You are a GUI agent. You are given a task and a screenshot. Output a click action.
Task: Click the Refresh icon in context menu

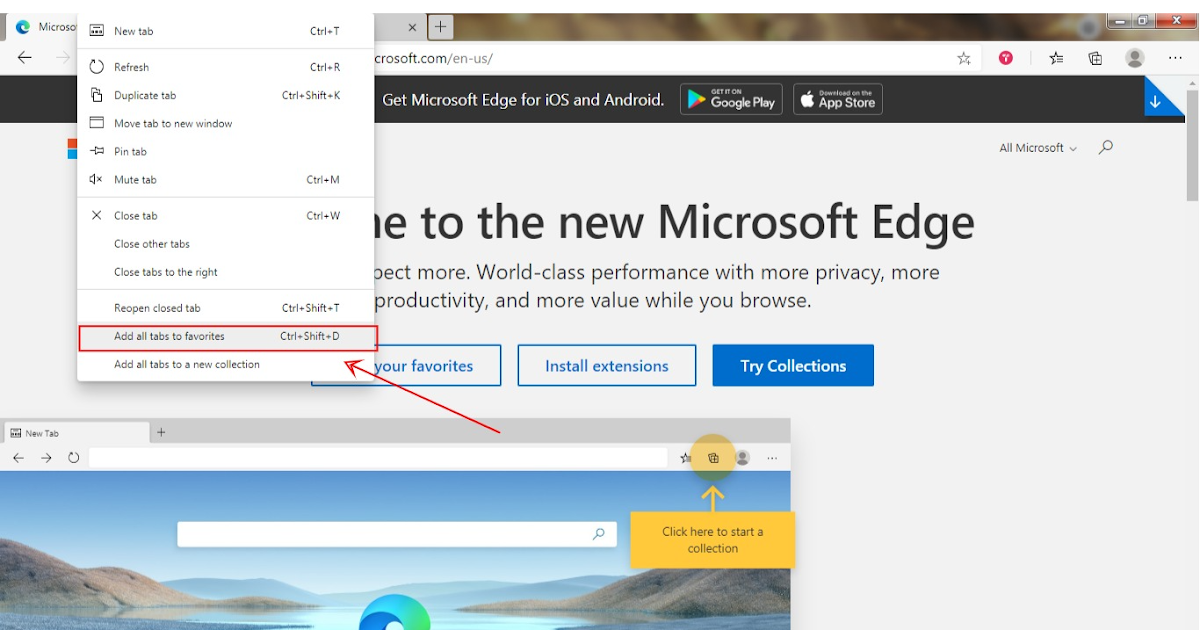pyautogui.click(x=97, y=67)
